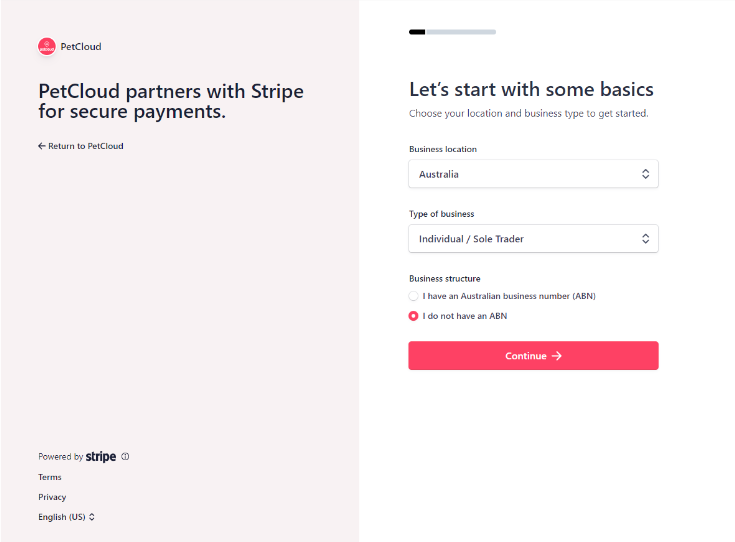Click the Stripe wordmark logo
Screen dimensions: 735x542
tap(101, 457)
